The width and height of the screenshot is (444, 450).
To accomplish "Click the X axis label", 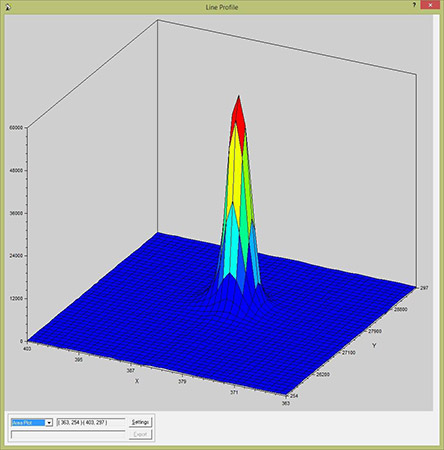I will coord(137,381).
